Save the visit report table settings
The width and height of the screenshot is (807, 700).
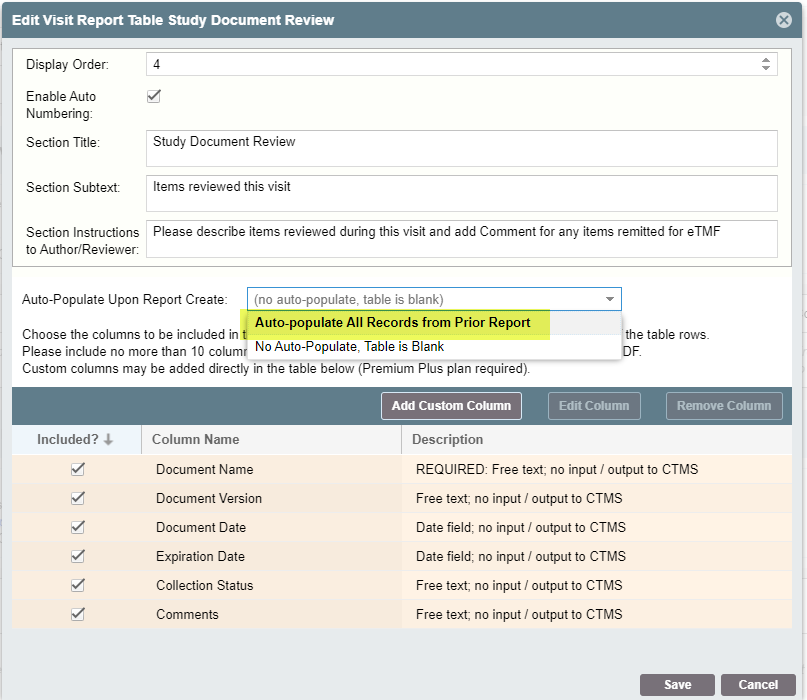(x=677, y=685)
